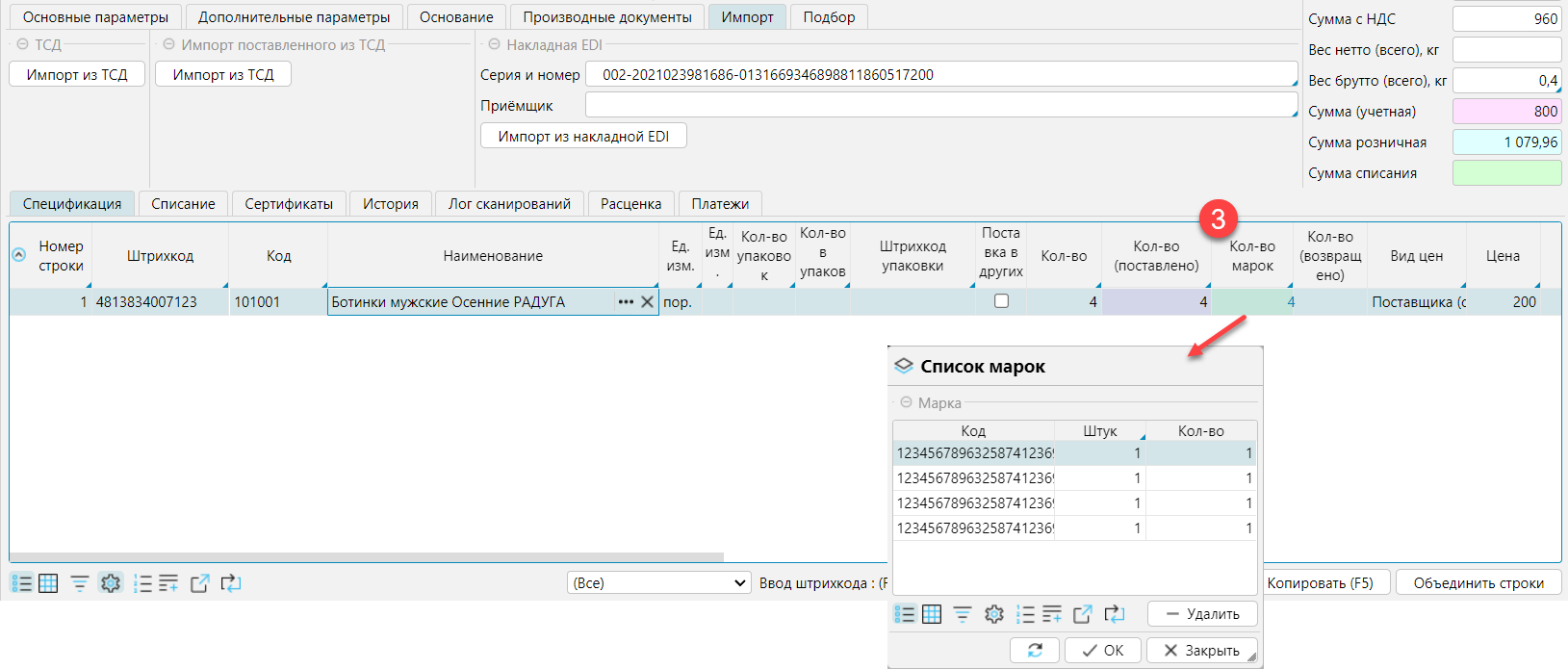Open settings gear in the specification toolbar

[111, 583]
